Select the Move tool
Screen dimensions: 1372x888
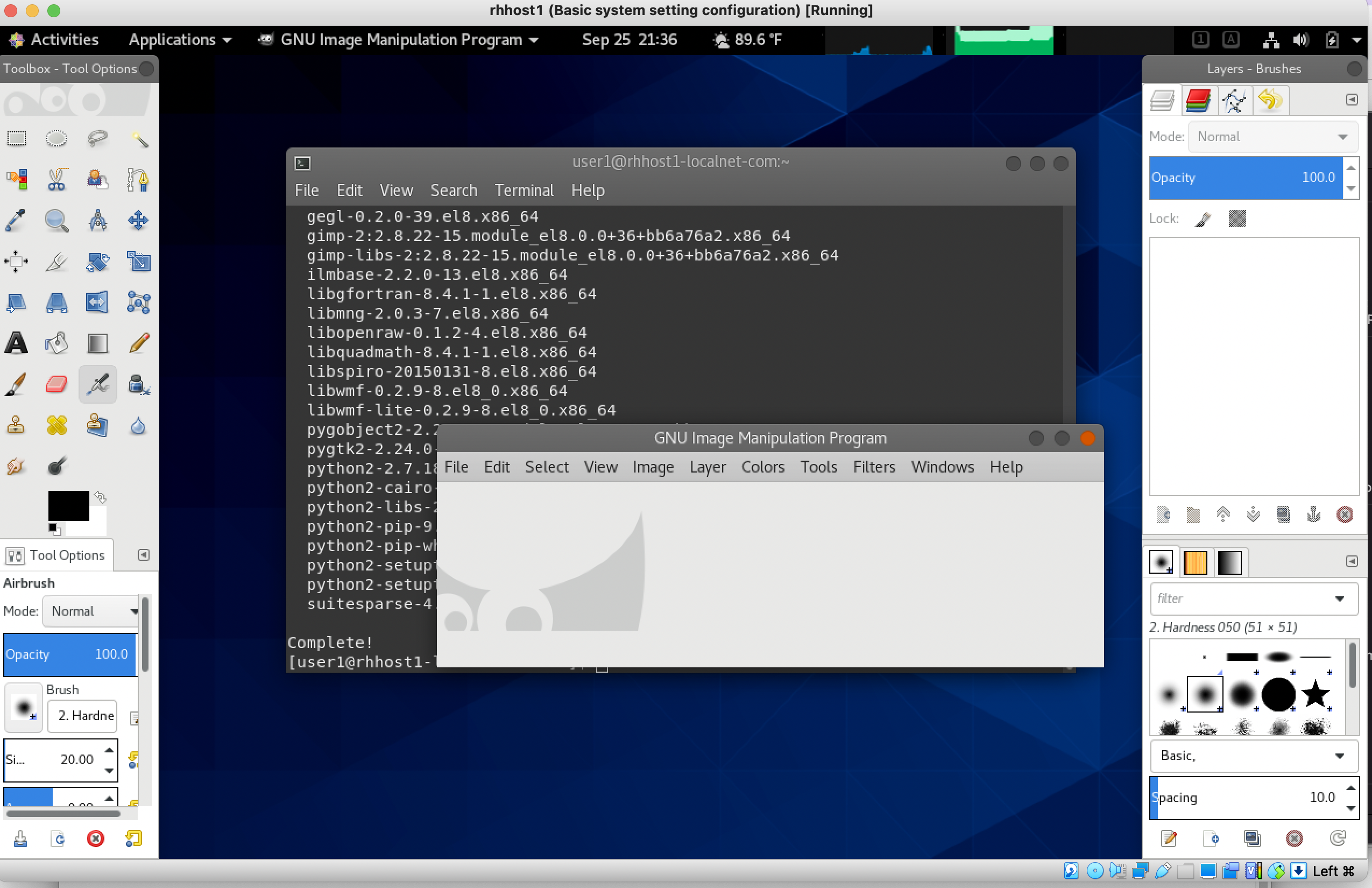(138, 220)
